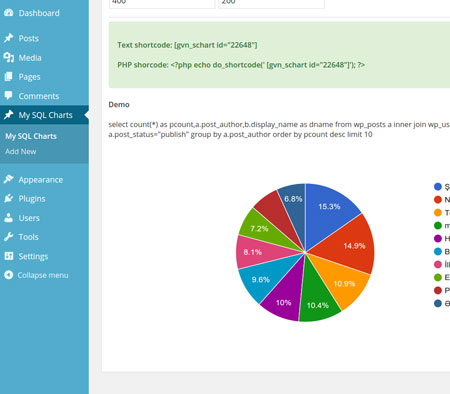This screenshot has height=394, width=450.
Task: Open the My SQL Charts menu
Action: 44,115
